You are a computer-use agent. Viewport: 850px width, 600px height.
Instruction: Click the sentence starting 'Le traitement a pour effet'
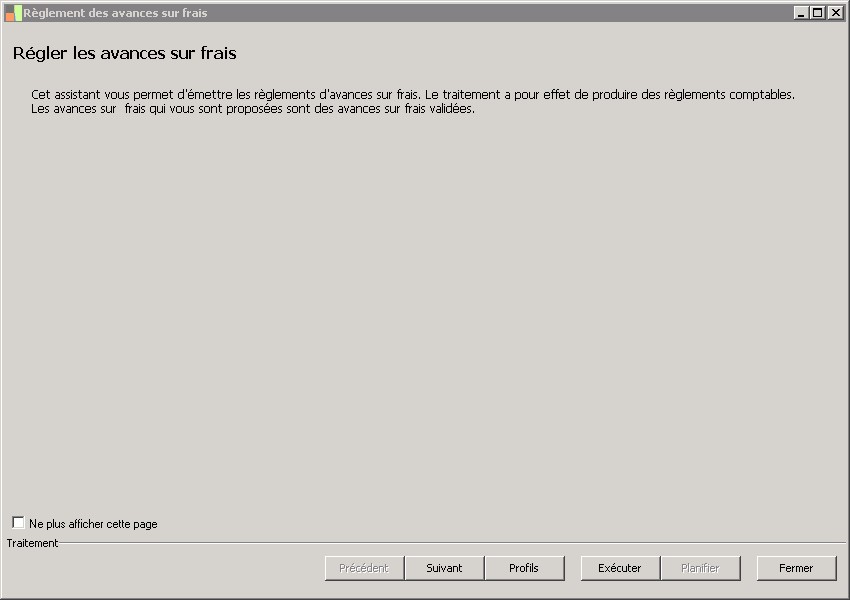click(610, 95)
